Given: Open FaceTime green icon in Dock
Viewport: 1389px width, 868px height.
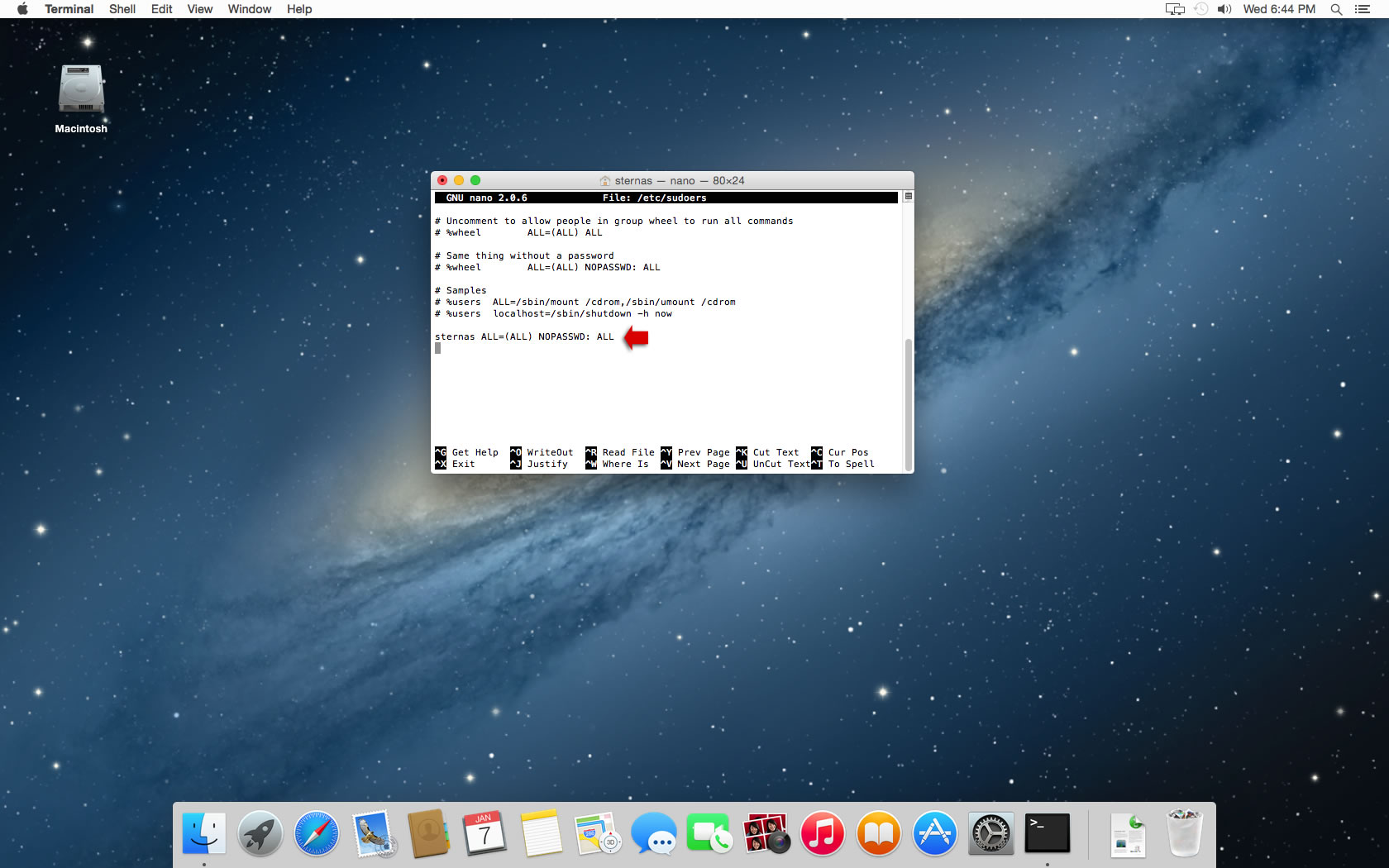Looking at the screenshot, I should coord(709,833).
